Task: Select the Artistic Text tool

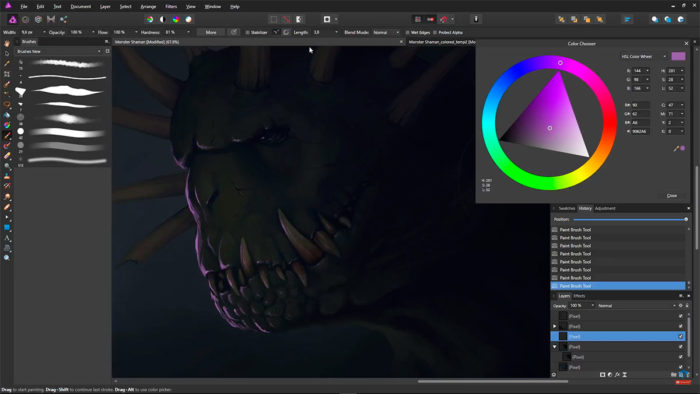Action: click(x=7, y=238)
